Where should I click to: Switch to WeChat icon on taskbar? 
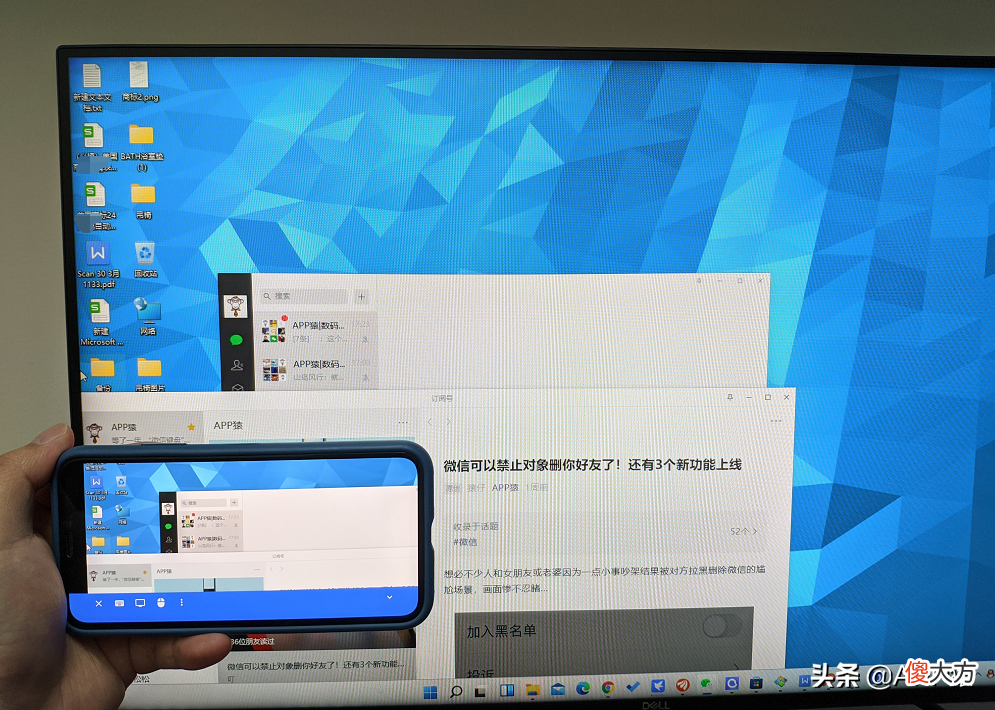pos(706,684)
